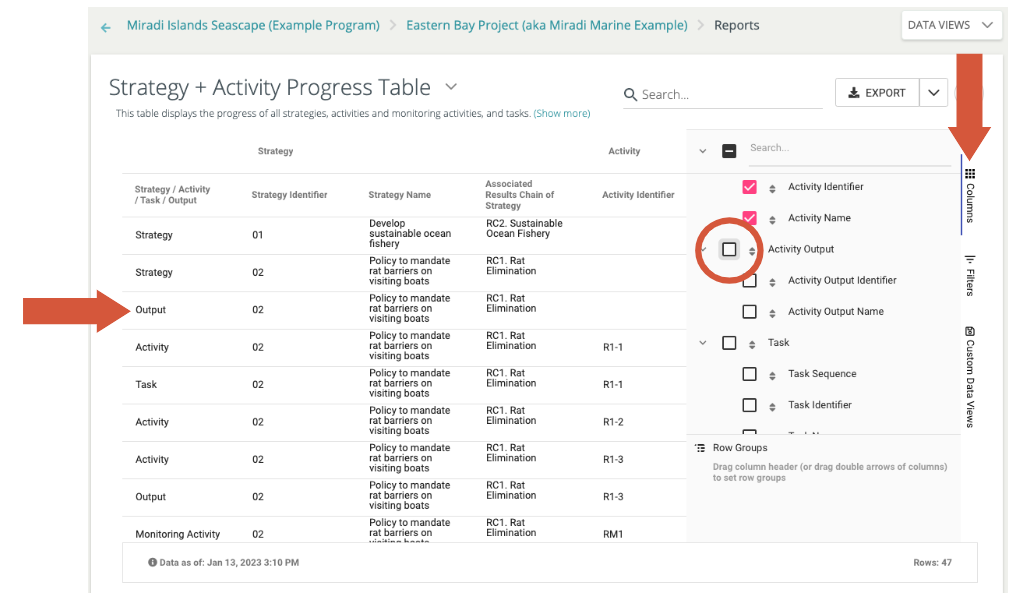Viewport: 1022px width, 613px height.
Task: Click drag handle beside Activity Output Identifier
Action: (772, 282)
